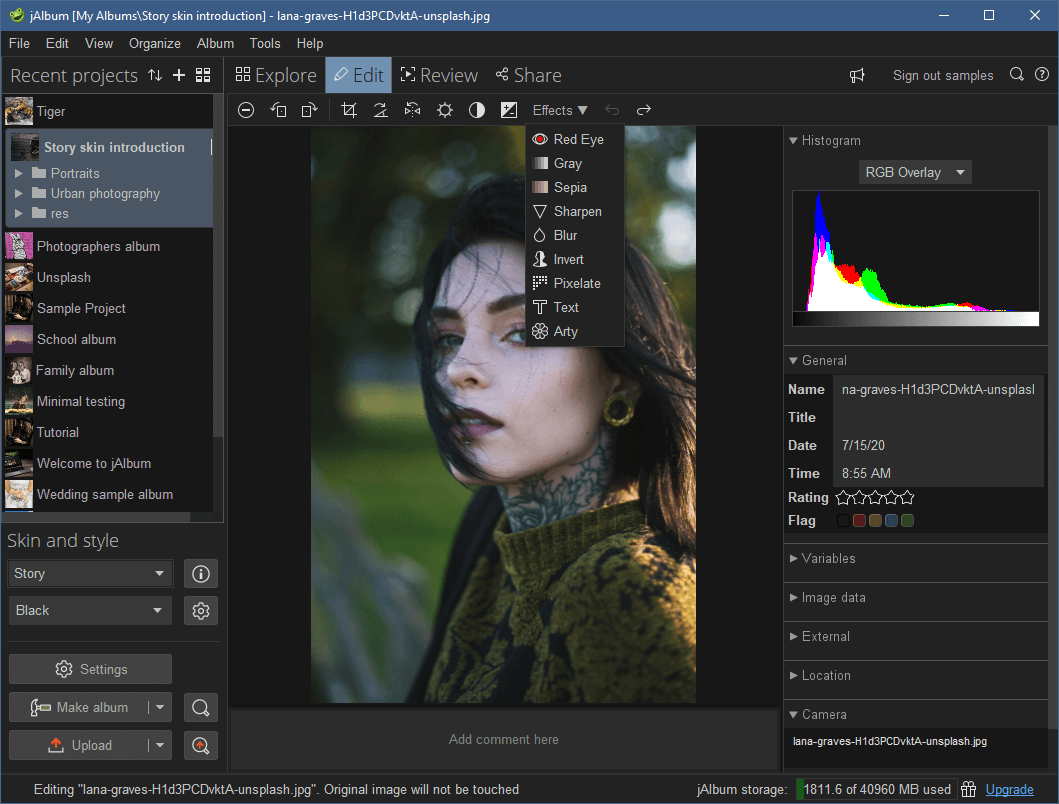Flag the photo with the red flag

859,520
